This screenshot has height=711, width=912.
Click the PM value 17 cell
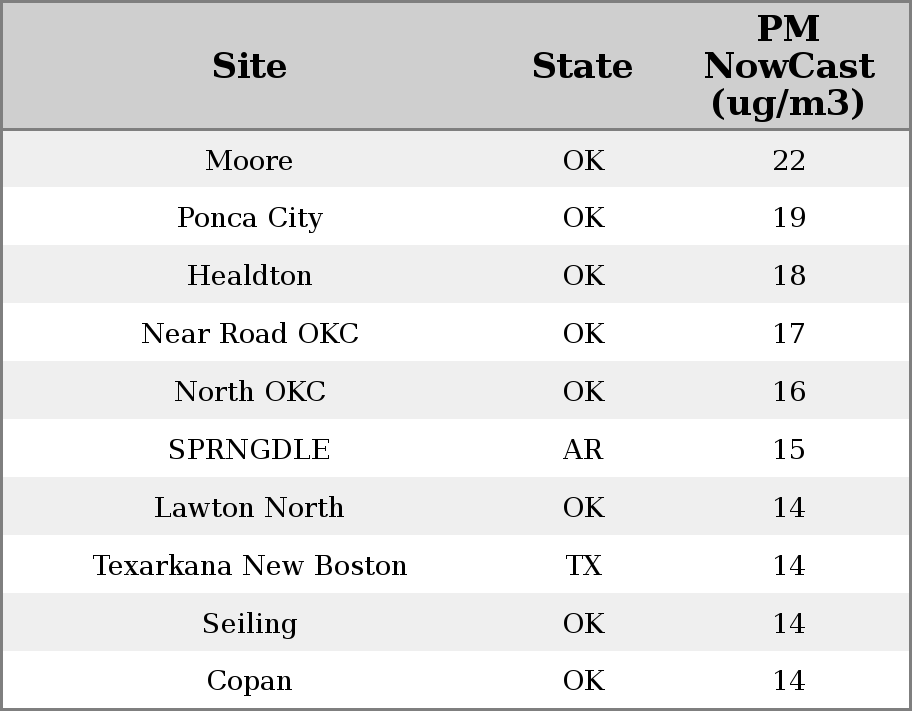[x=788, y=333]
